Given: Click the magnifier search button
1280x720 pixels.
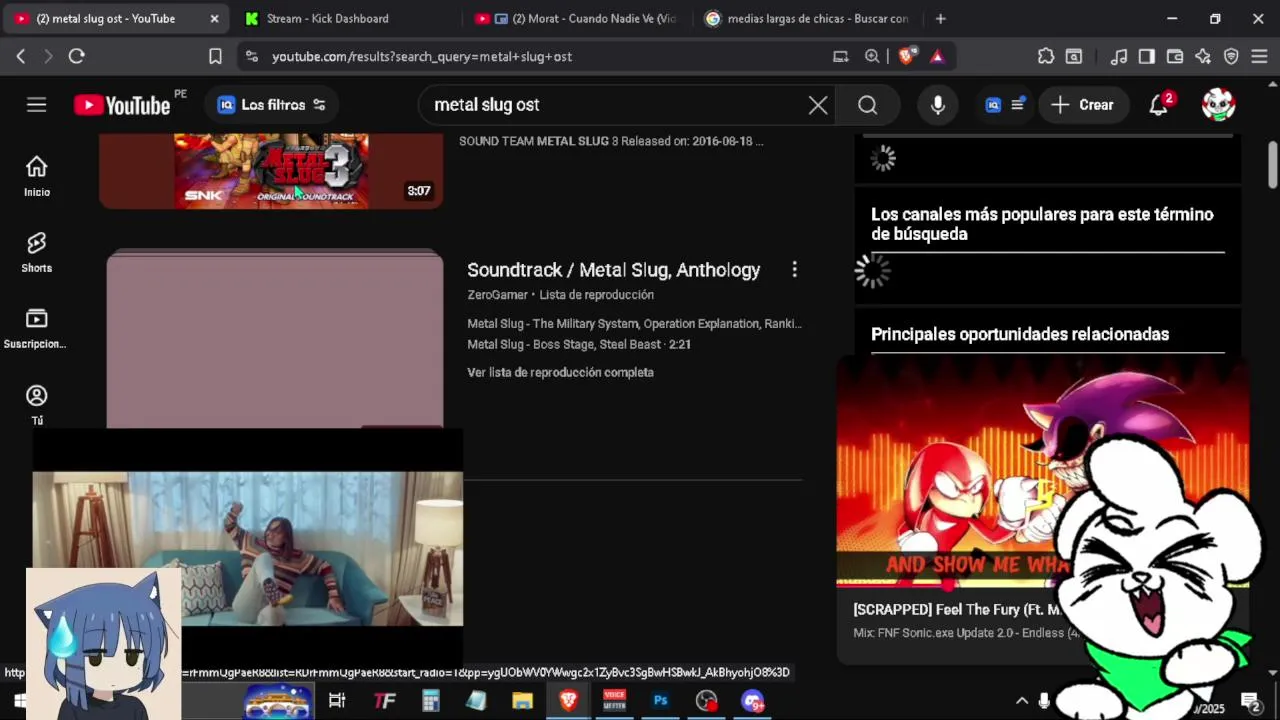Looking at the screenshot, I should tap(868, 105).
